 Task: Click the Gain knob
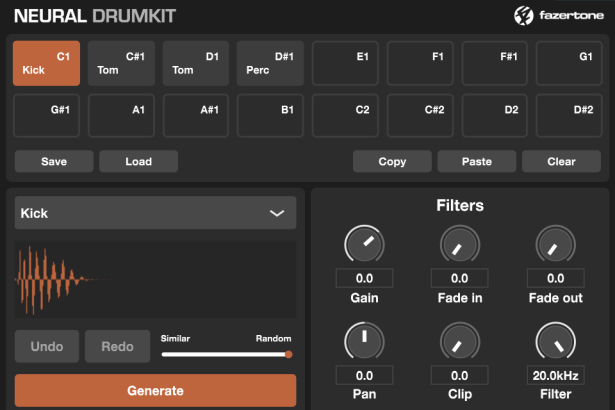[x=364, y=245]
